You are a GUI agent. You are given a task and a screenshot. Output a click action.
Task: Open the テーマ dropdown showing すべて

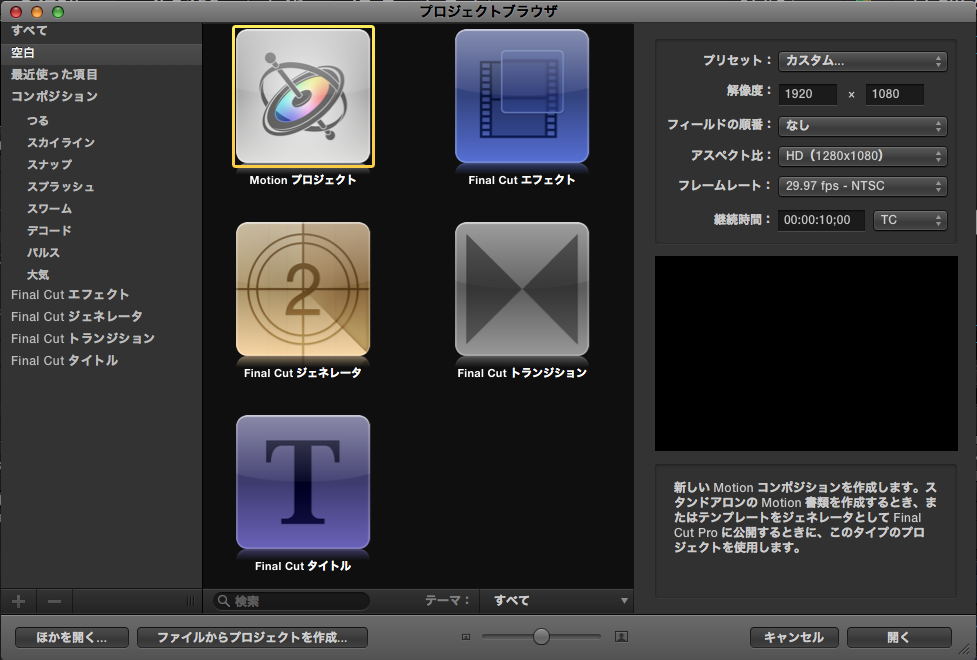556,601
